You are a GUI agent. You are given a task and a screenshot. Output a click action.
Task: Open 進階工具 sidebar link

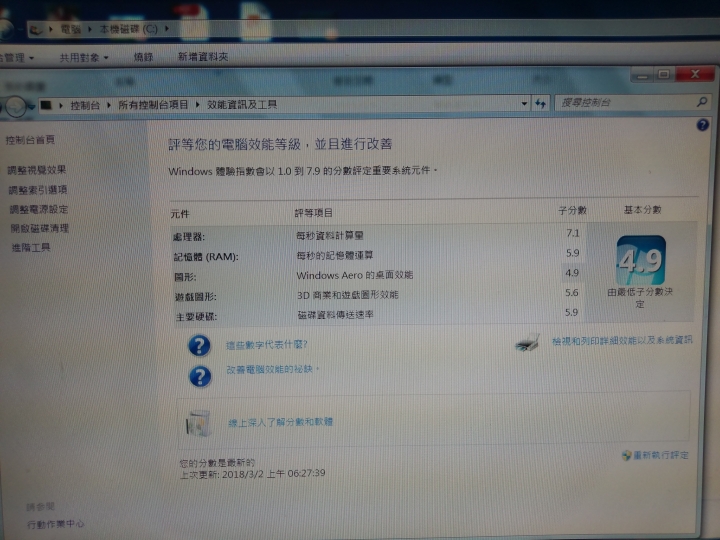pyautogui.click(x=31, y=248)
